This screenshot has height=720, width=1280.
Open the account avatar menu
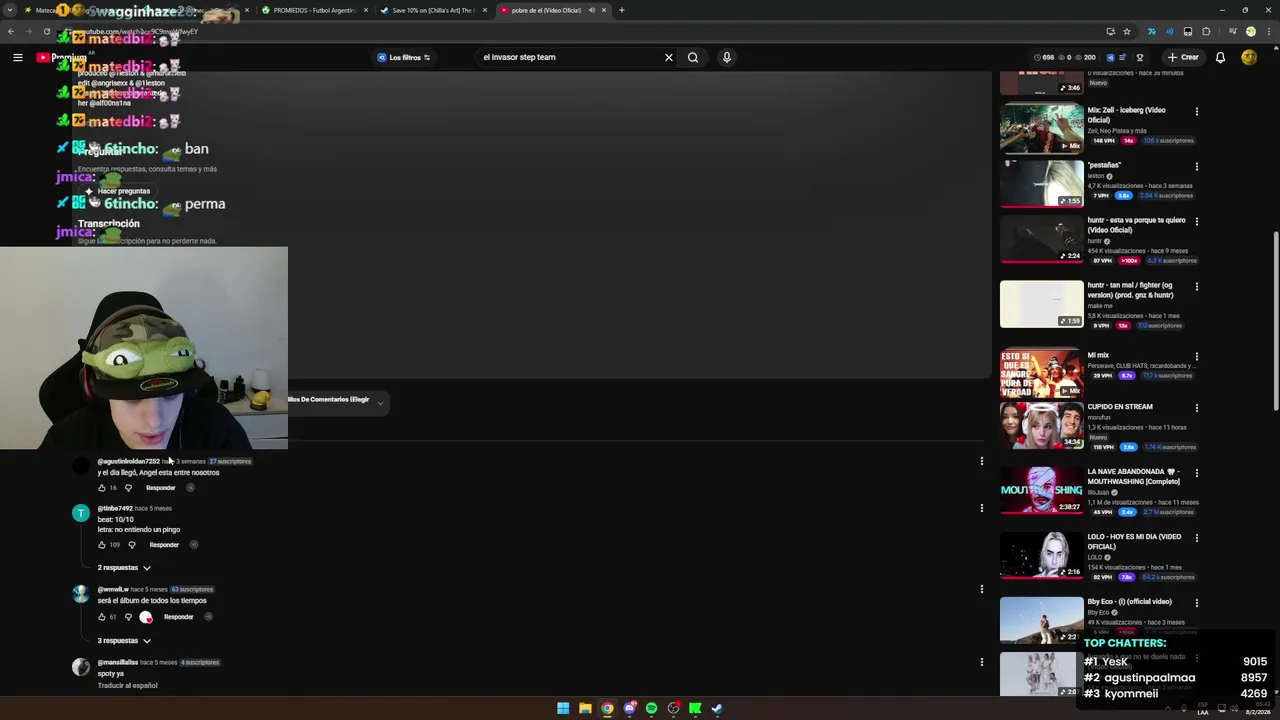pyautogui.click(x=1249, y=57)
